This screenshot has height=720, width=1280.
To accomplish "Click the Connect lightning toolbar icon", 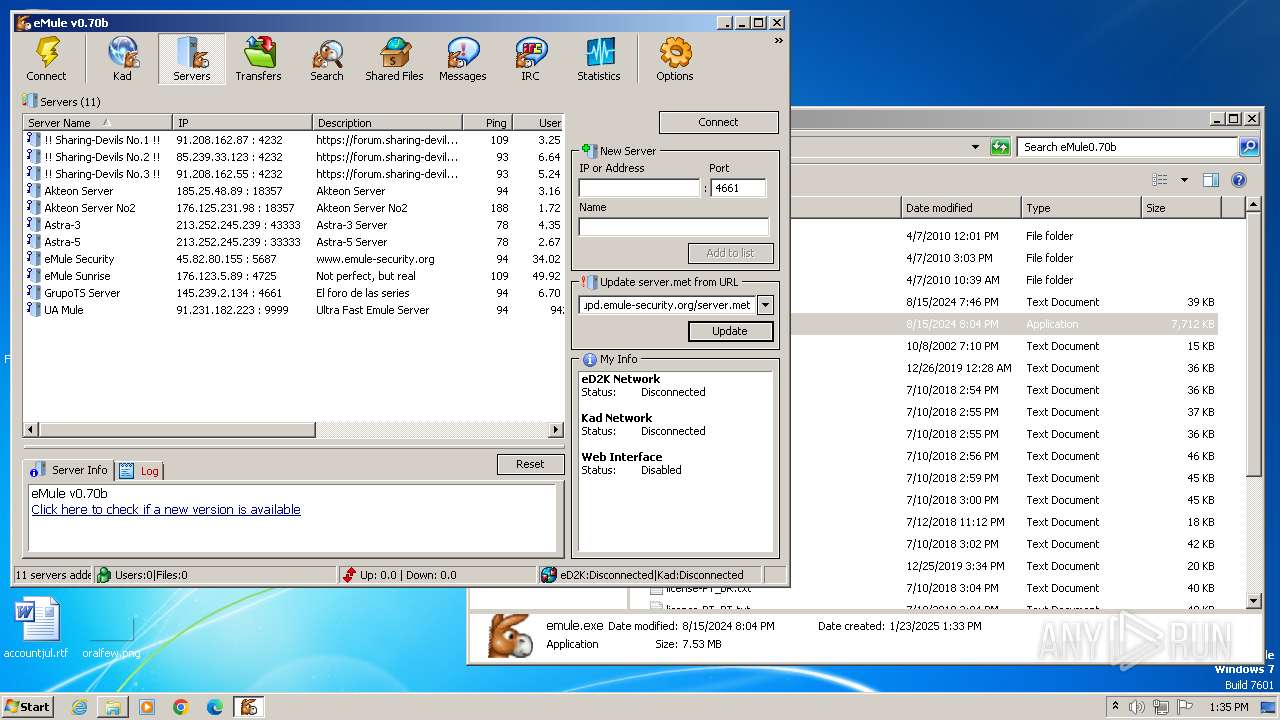I will click(x=46, y=59).
